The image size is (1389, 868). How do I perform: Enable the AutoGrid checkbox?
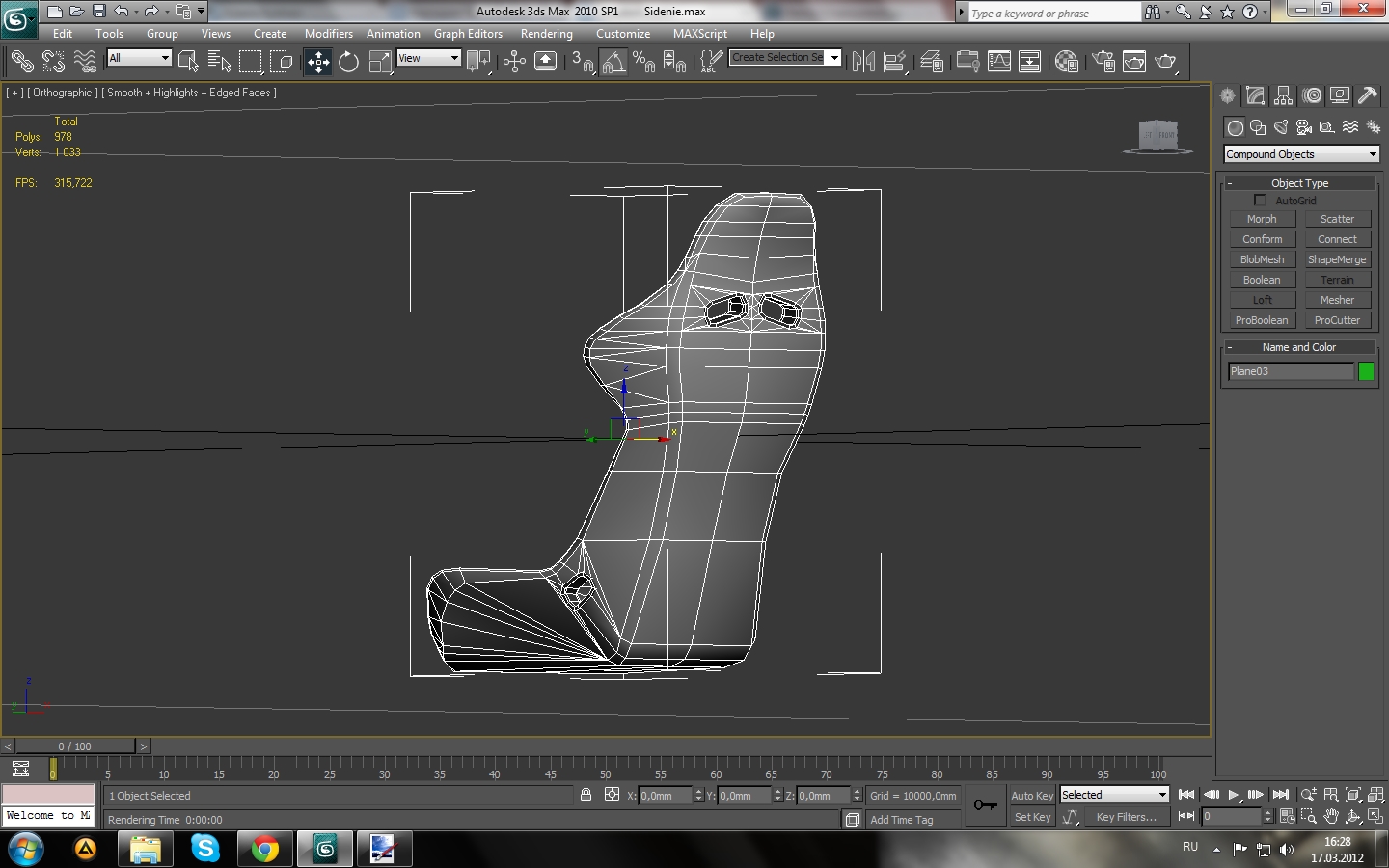pos(1260,201)
